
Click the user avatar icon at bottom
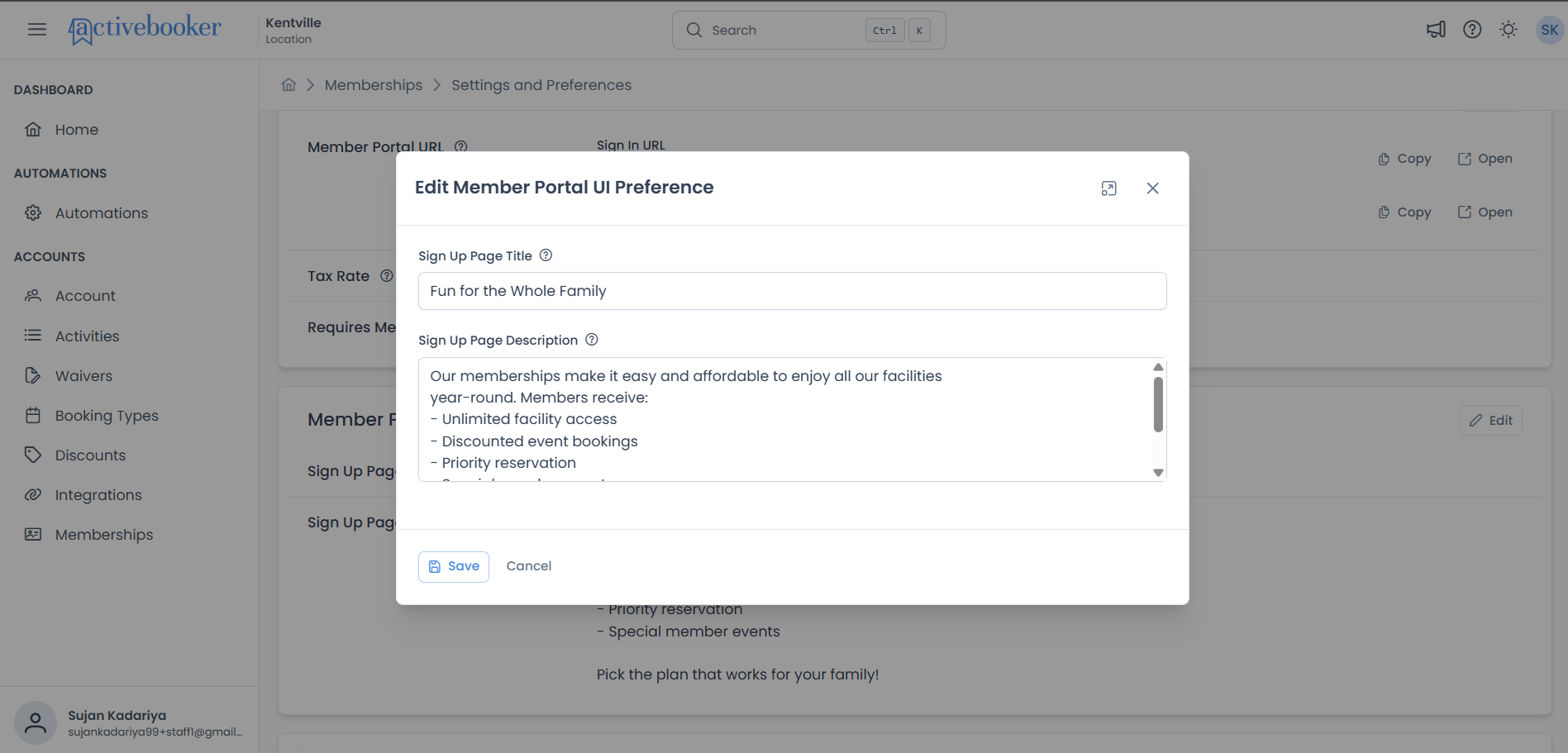pyautogui.click(x=36, y=723)
